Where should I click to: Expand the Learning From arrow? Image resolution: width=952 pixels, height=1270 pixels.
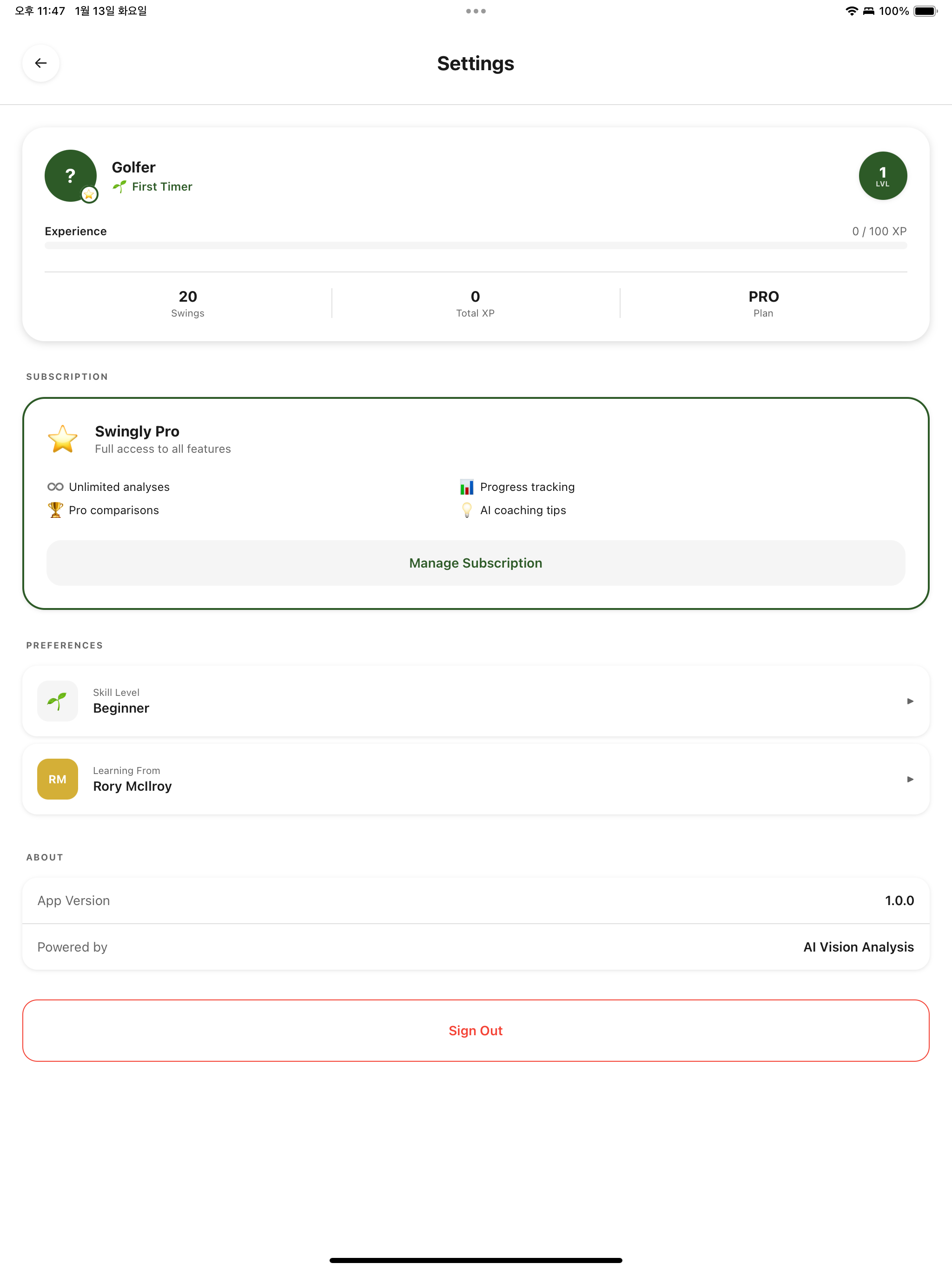[x=910, y=779]
